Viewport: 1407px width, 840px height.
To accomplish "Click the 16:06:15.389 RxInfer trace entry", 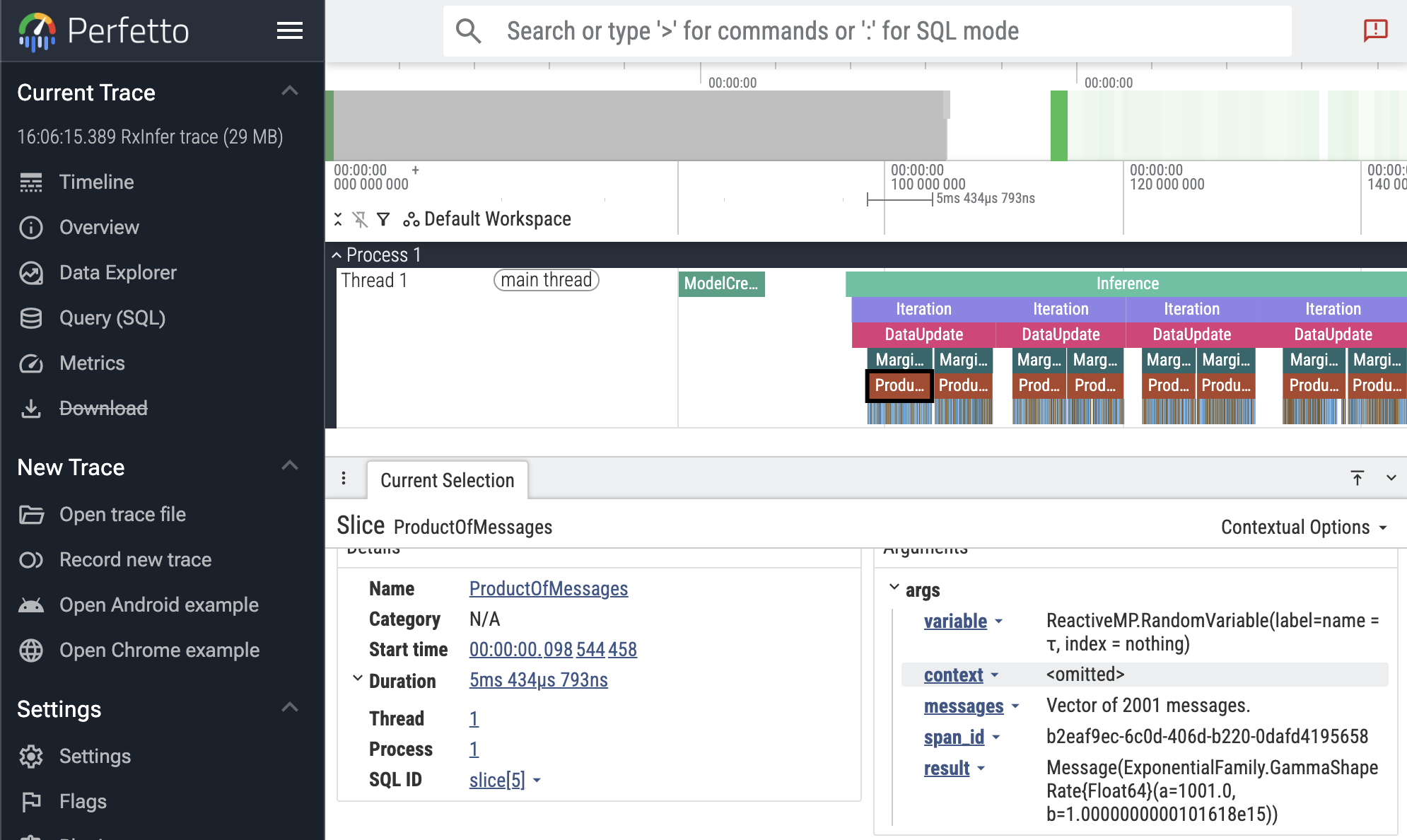I will (150, 136).
